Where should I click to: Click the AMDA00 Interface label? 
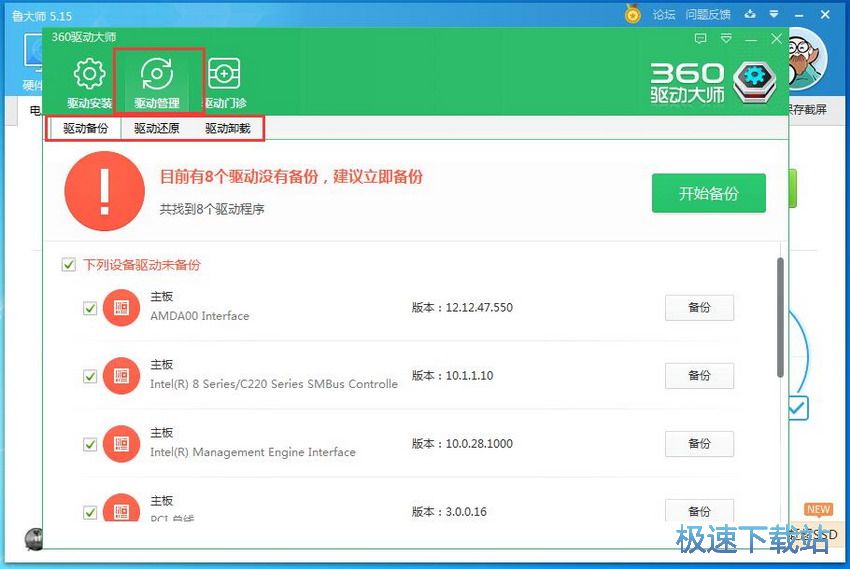pos(199,316)
